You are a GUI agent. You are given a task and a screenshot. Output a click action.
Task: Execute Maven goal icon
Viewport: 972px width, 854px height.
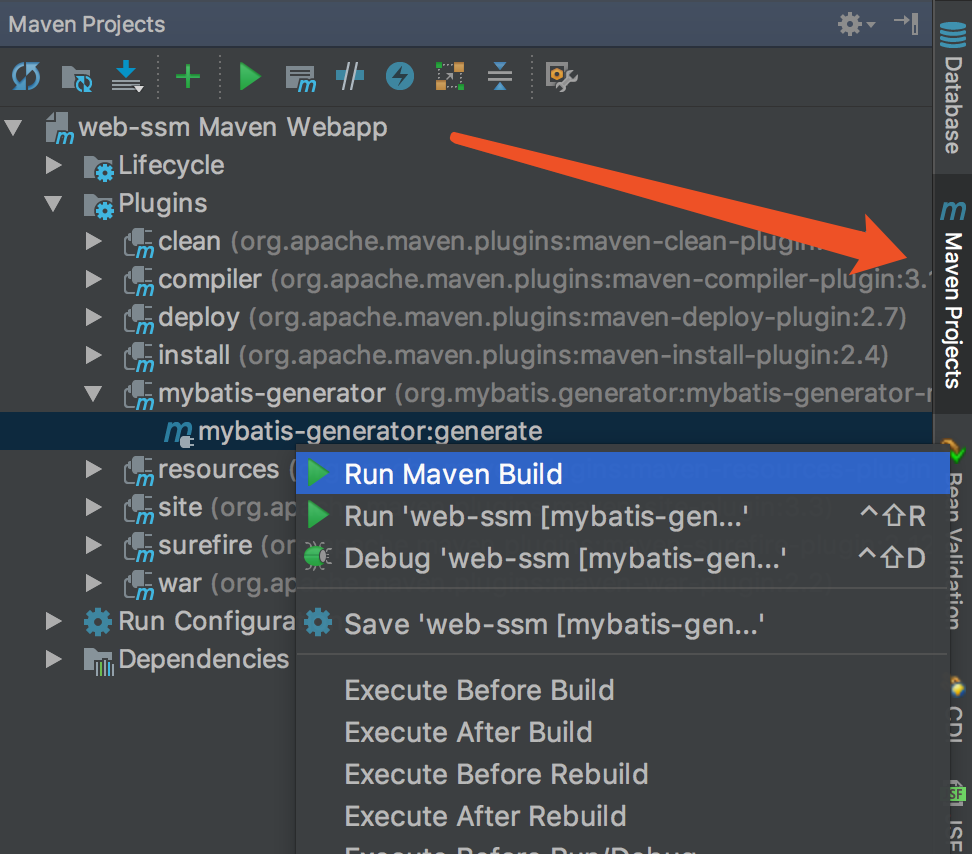click(301, 78)
